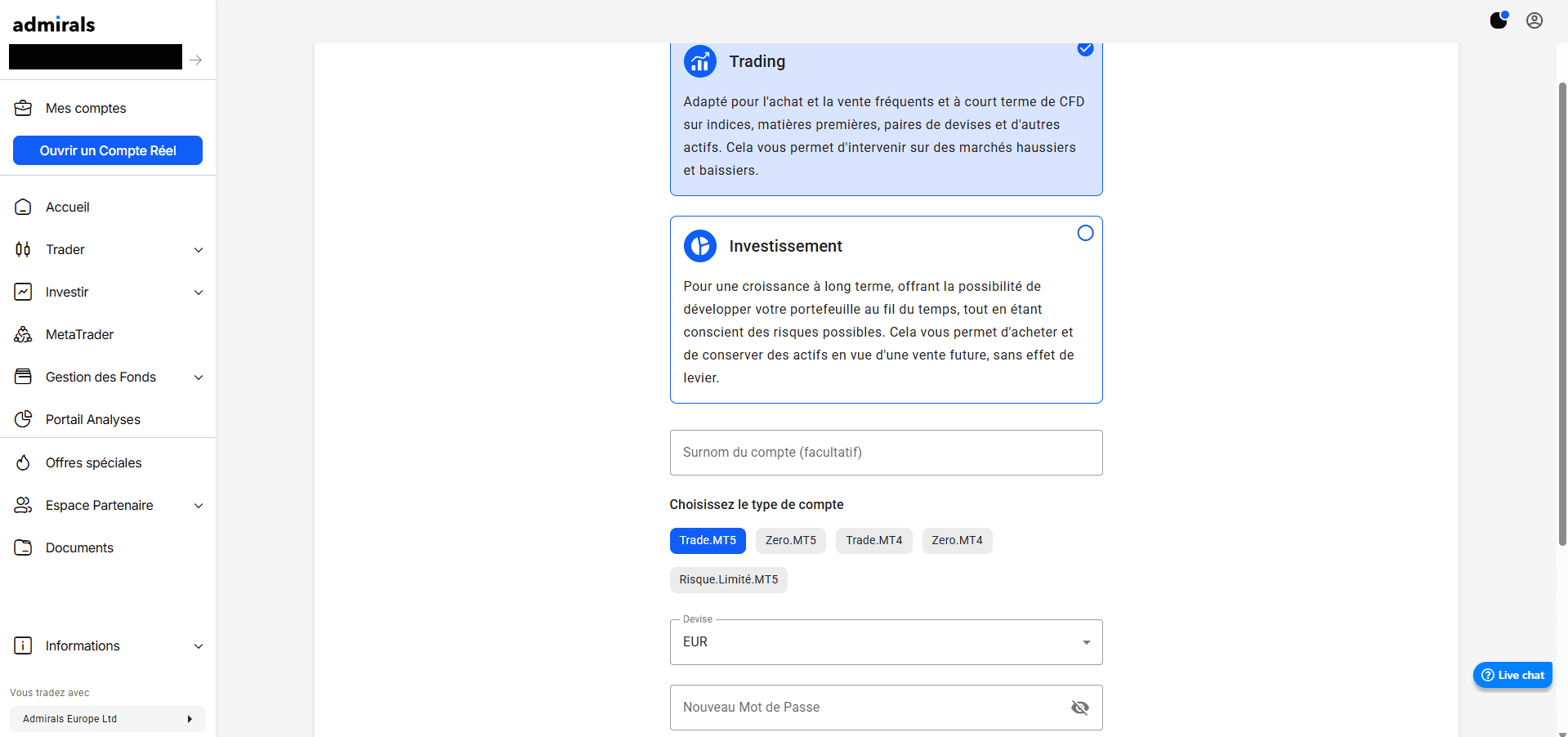The width and height of the screenshot is (1568, 737).
Task: Click the Mes comptes briefcase icon
Action: click(23, 108)
